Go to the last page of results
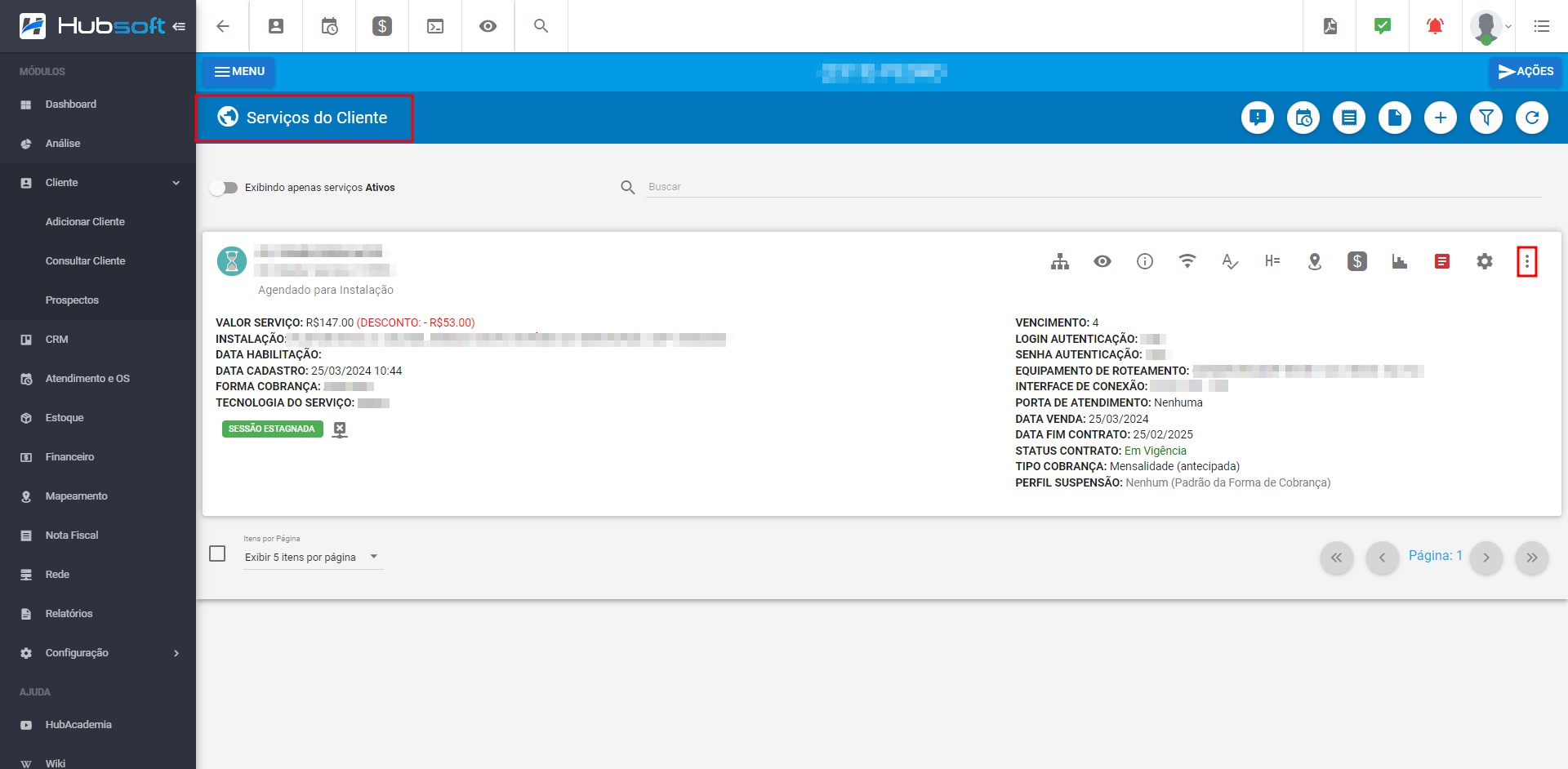Screen dimensions: 1568x769 coord(1532,558)
